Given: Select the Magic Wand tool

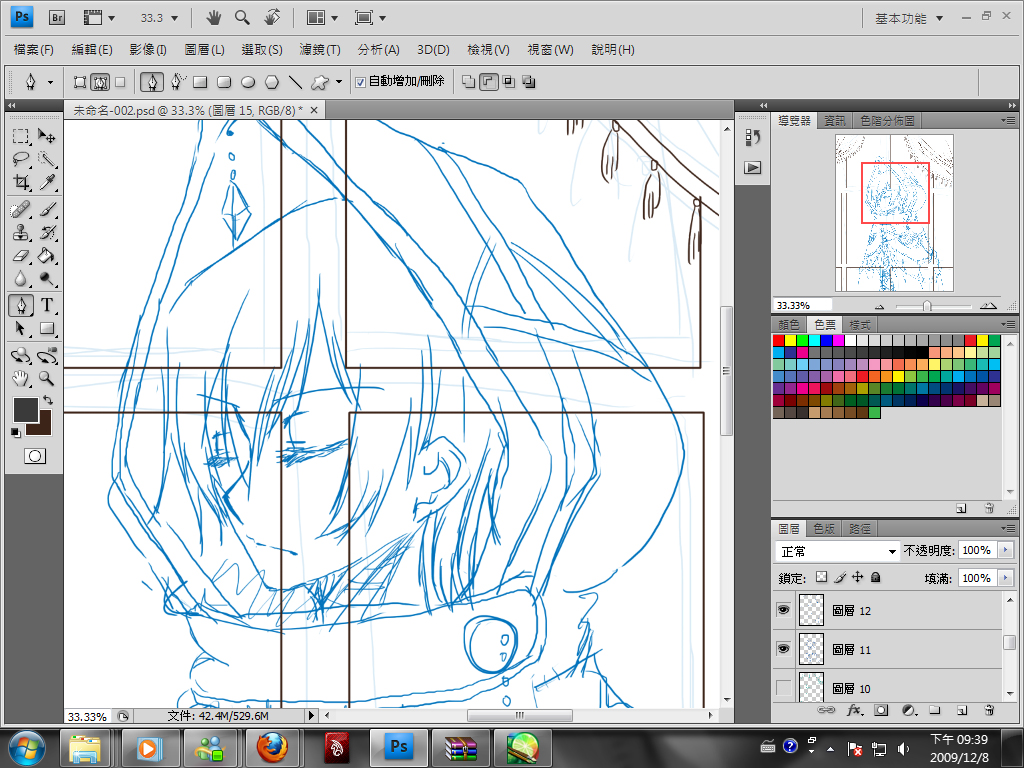Looking at the screenshot, I should click(46, 159).
